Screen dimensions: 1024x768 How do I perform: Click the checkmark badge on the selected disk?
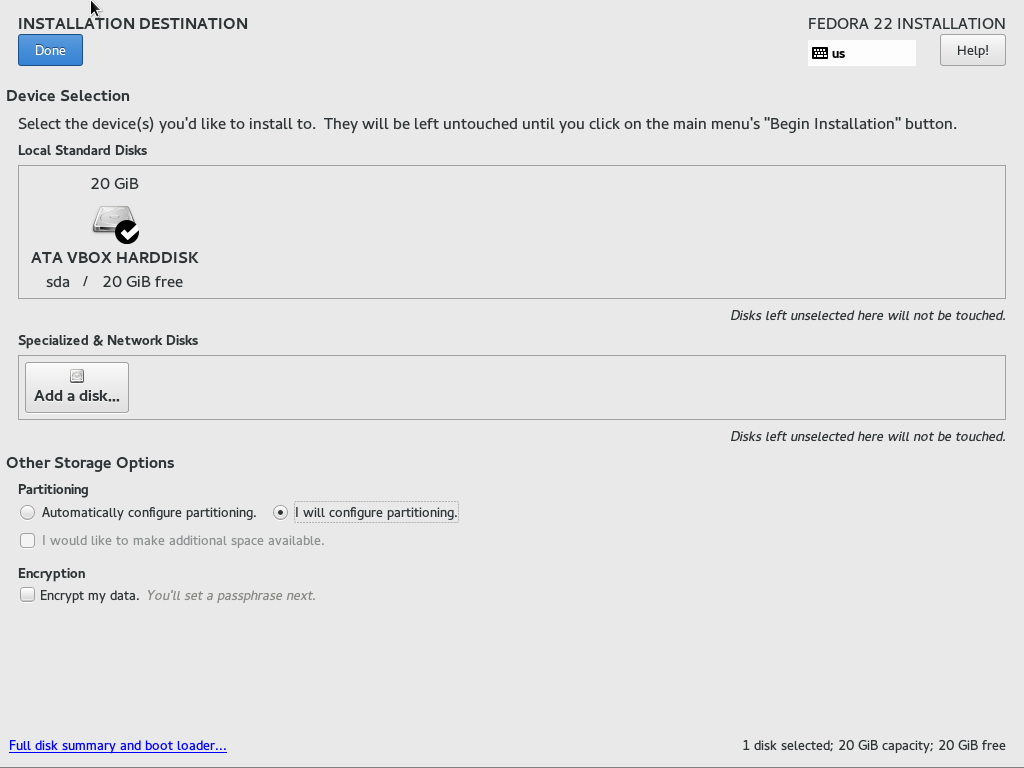(127, 232)
